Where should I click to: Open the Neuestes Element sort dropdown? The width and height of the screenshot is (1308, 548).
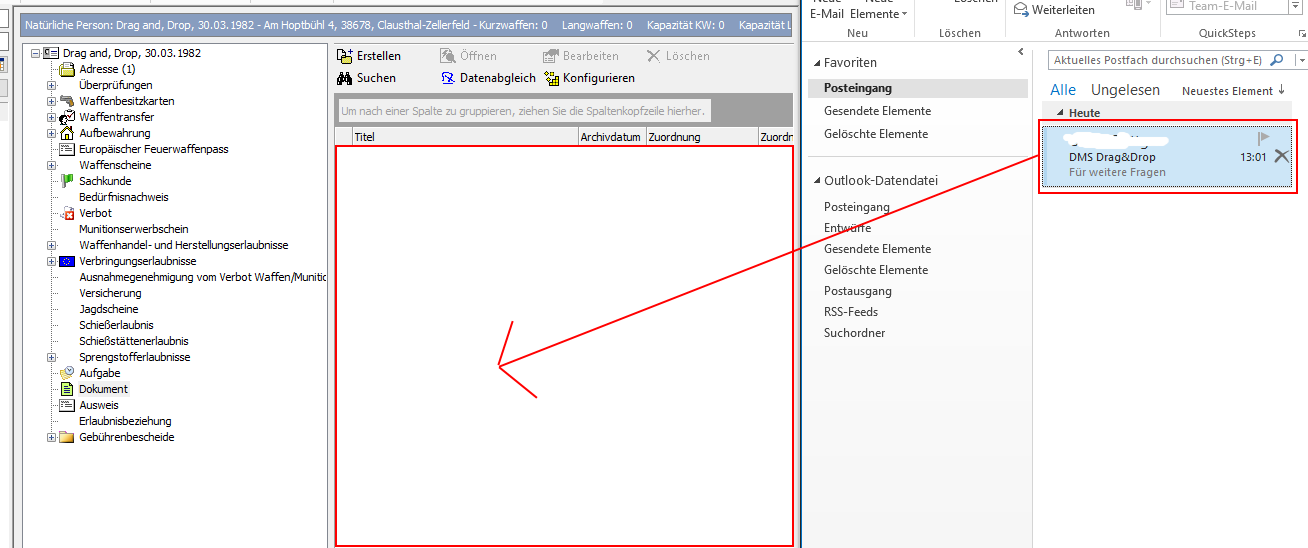pyautogui.click(x=1233, y=91)
